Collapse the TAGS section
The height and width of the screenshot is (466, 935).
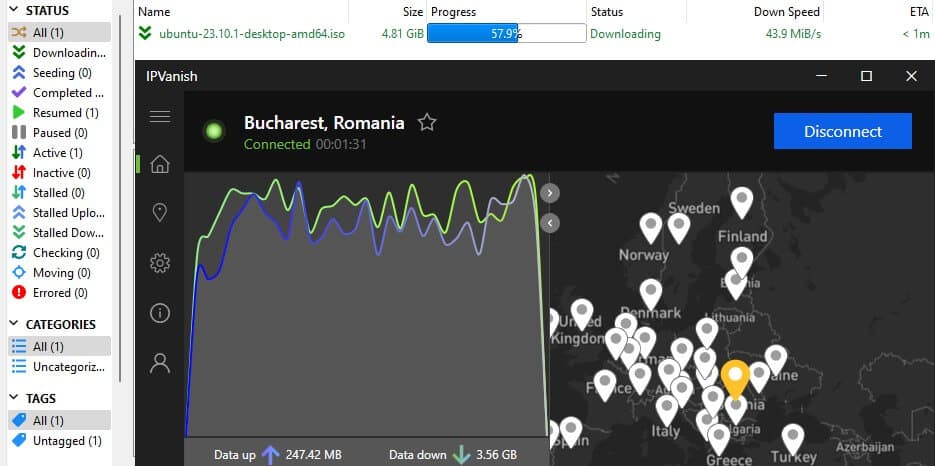pyautogui.click(x=14, y=398)
